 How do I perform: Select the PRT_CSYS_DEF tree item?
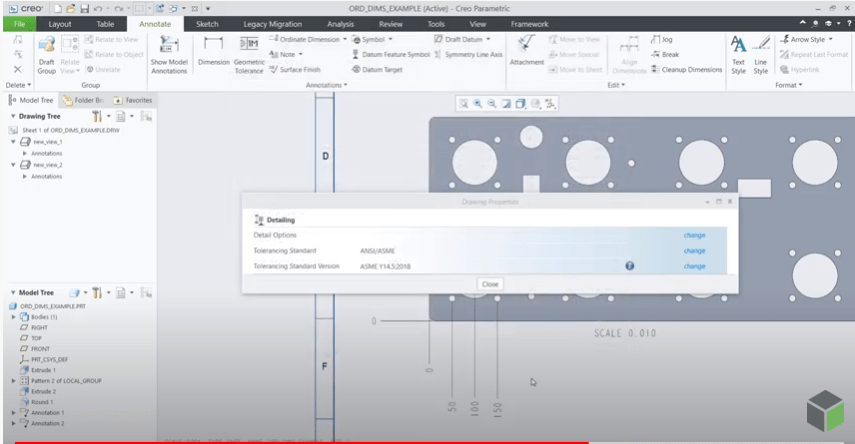(x=50, y=359)
